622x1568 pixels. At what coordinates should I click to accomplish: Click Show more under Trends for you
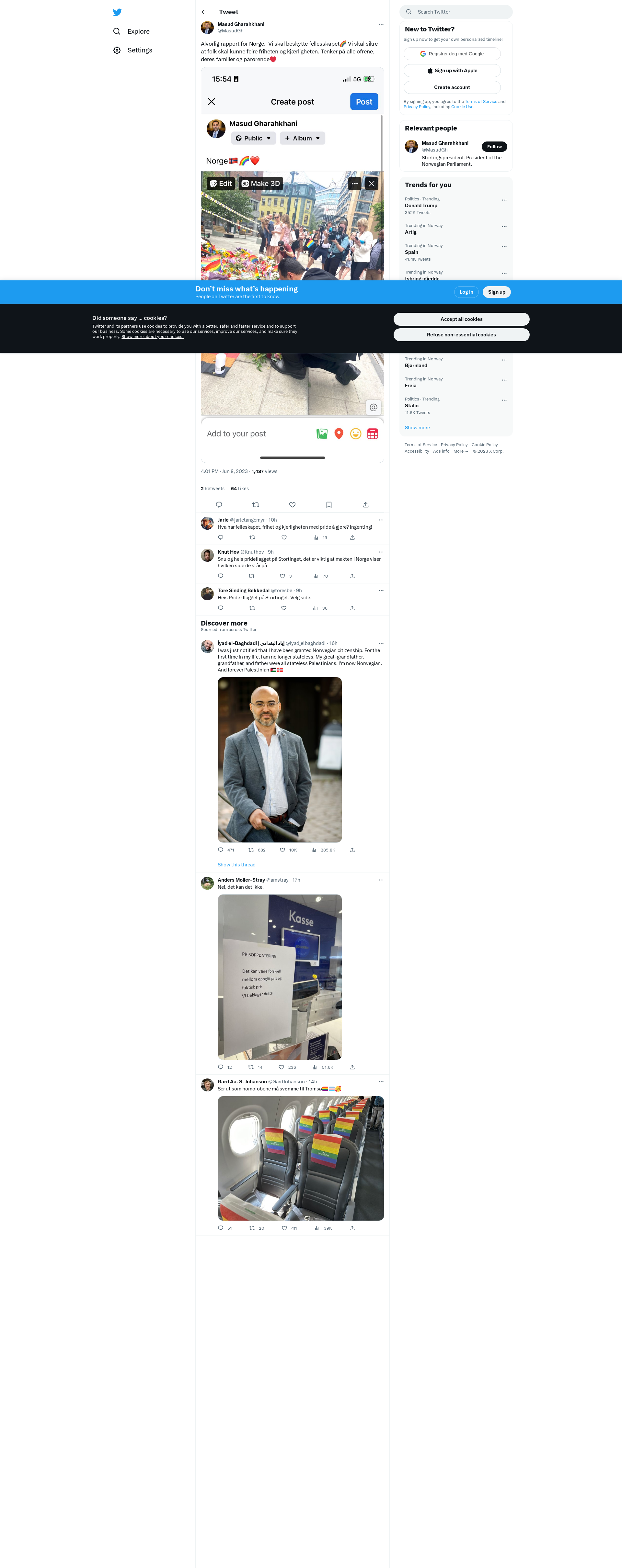[417, 427]
